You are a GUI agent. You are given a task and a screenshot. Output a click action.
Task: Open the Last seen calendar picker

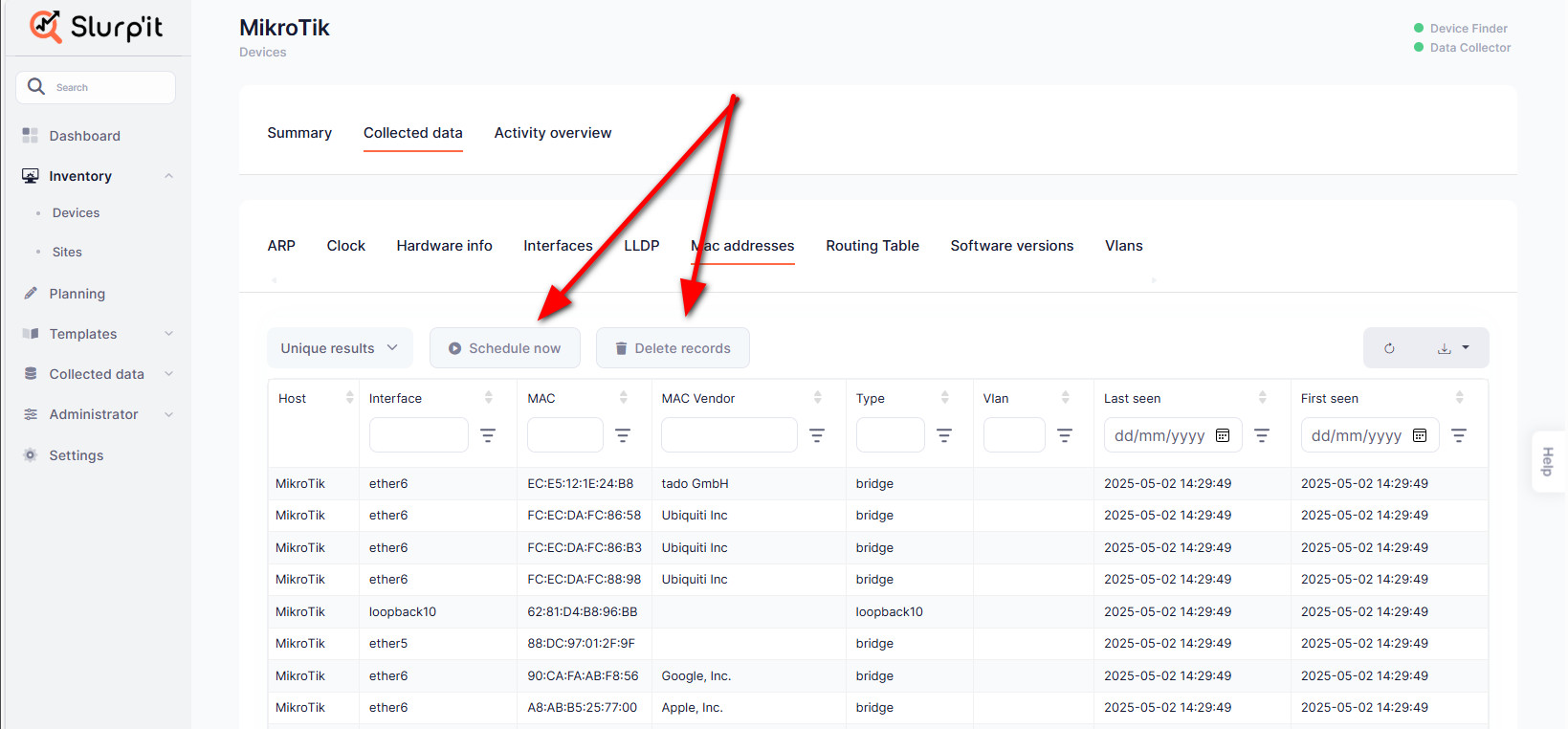[1223, 435]
